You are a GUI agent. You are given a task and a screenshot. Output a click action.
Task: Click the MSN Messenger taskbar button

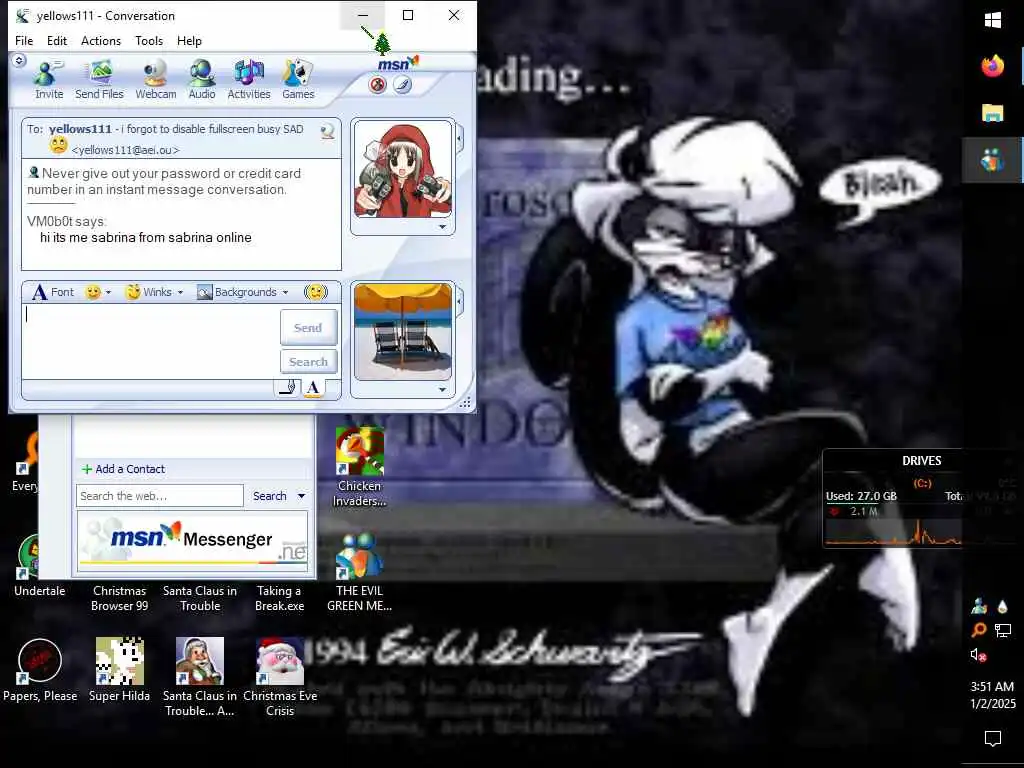(x=993, y=160)
